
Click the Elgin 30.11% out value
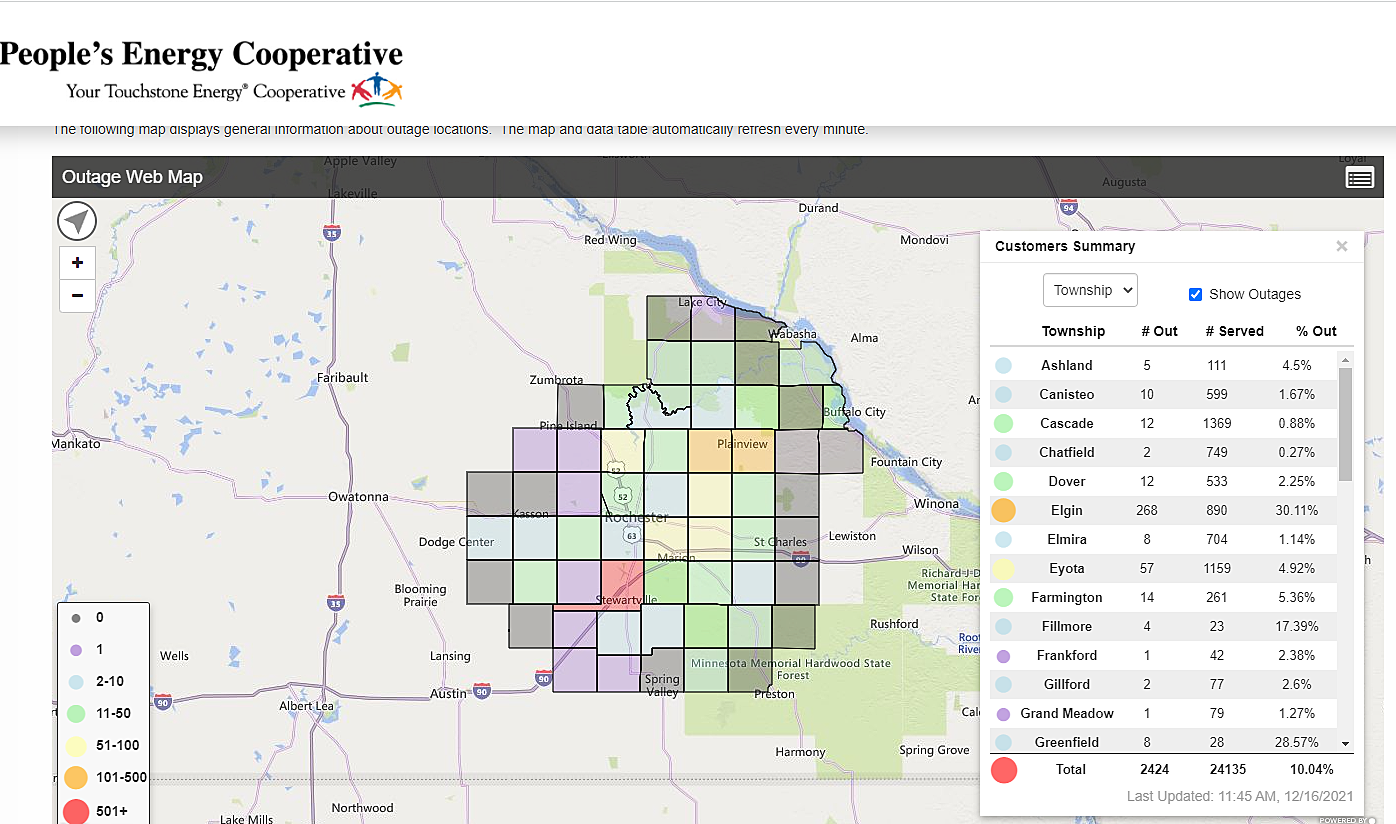click(x=1297, y=511)
